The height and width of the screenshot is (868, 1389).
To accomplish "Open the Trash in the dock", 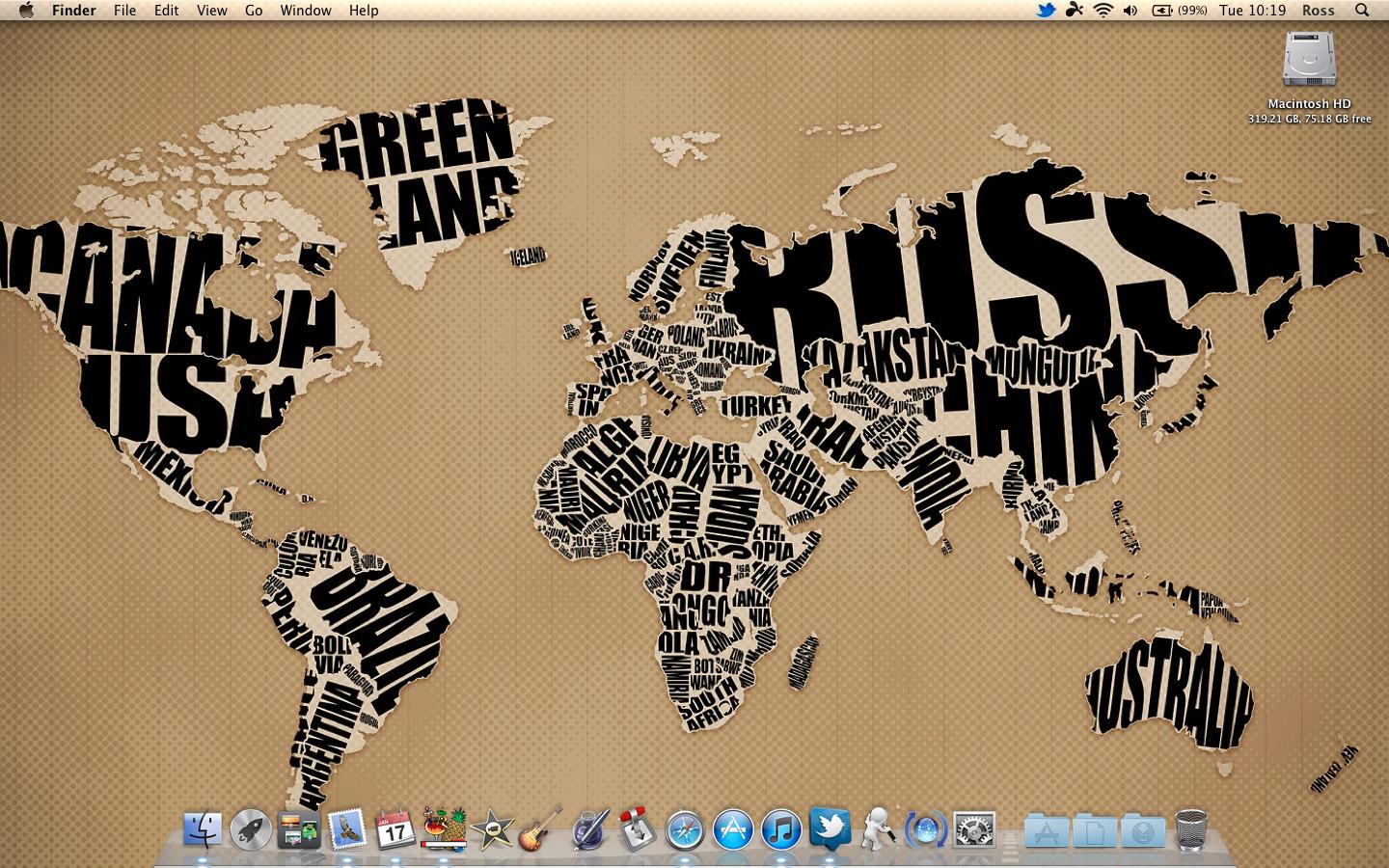I will (x=1191, y=829).
